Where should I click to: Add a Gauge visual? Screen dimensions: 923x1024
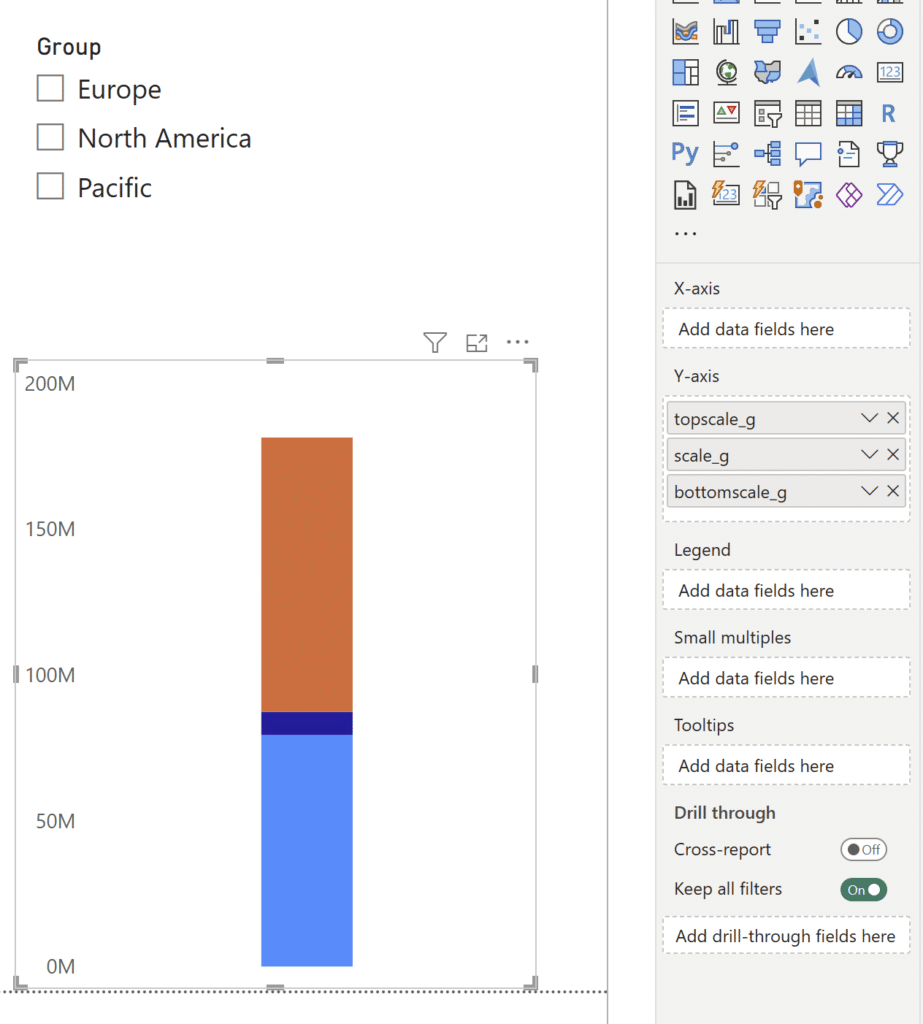(x=847, y=71)
